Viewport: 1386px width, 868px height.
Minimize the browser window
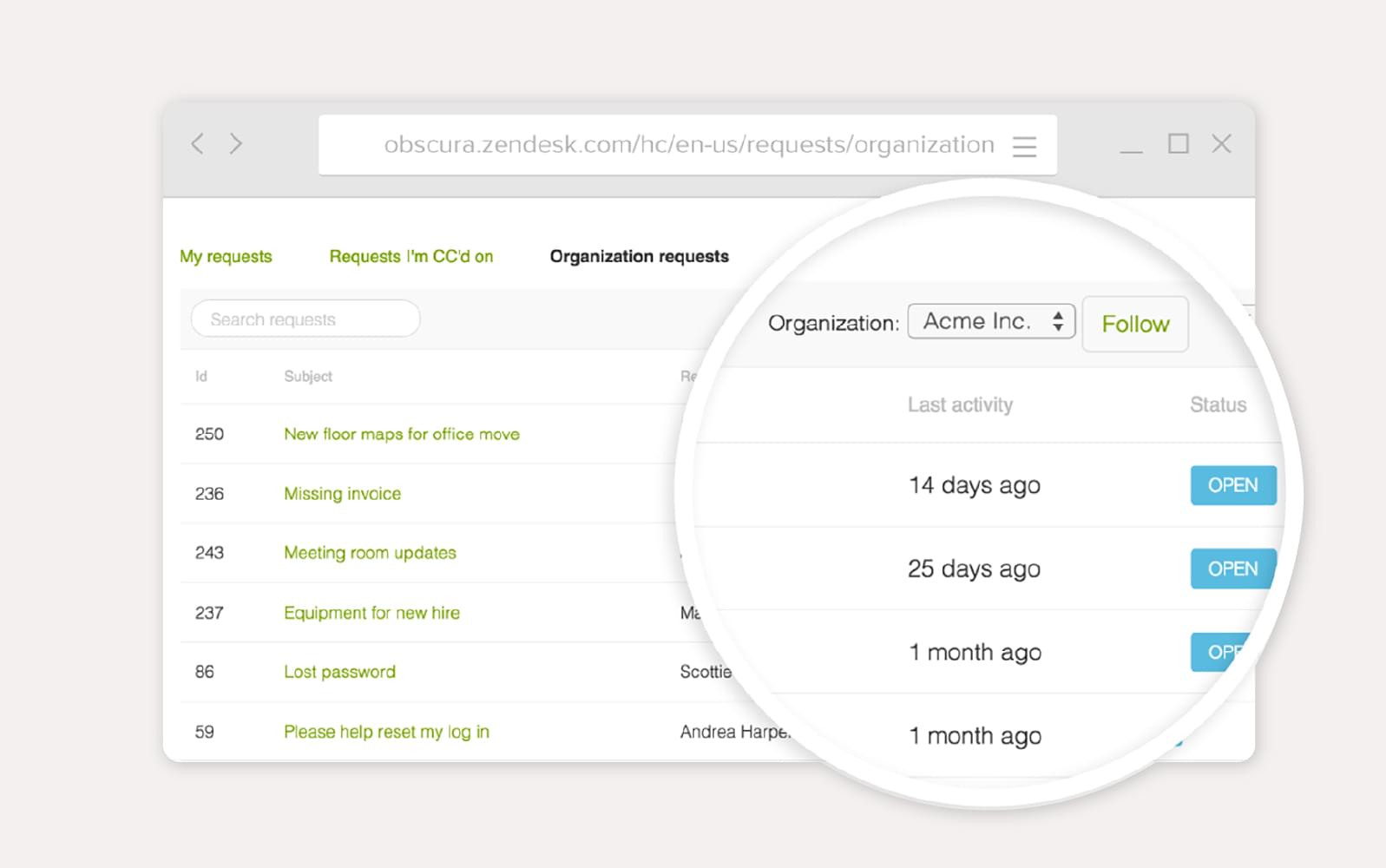(1131, 146)
